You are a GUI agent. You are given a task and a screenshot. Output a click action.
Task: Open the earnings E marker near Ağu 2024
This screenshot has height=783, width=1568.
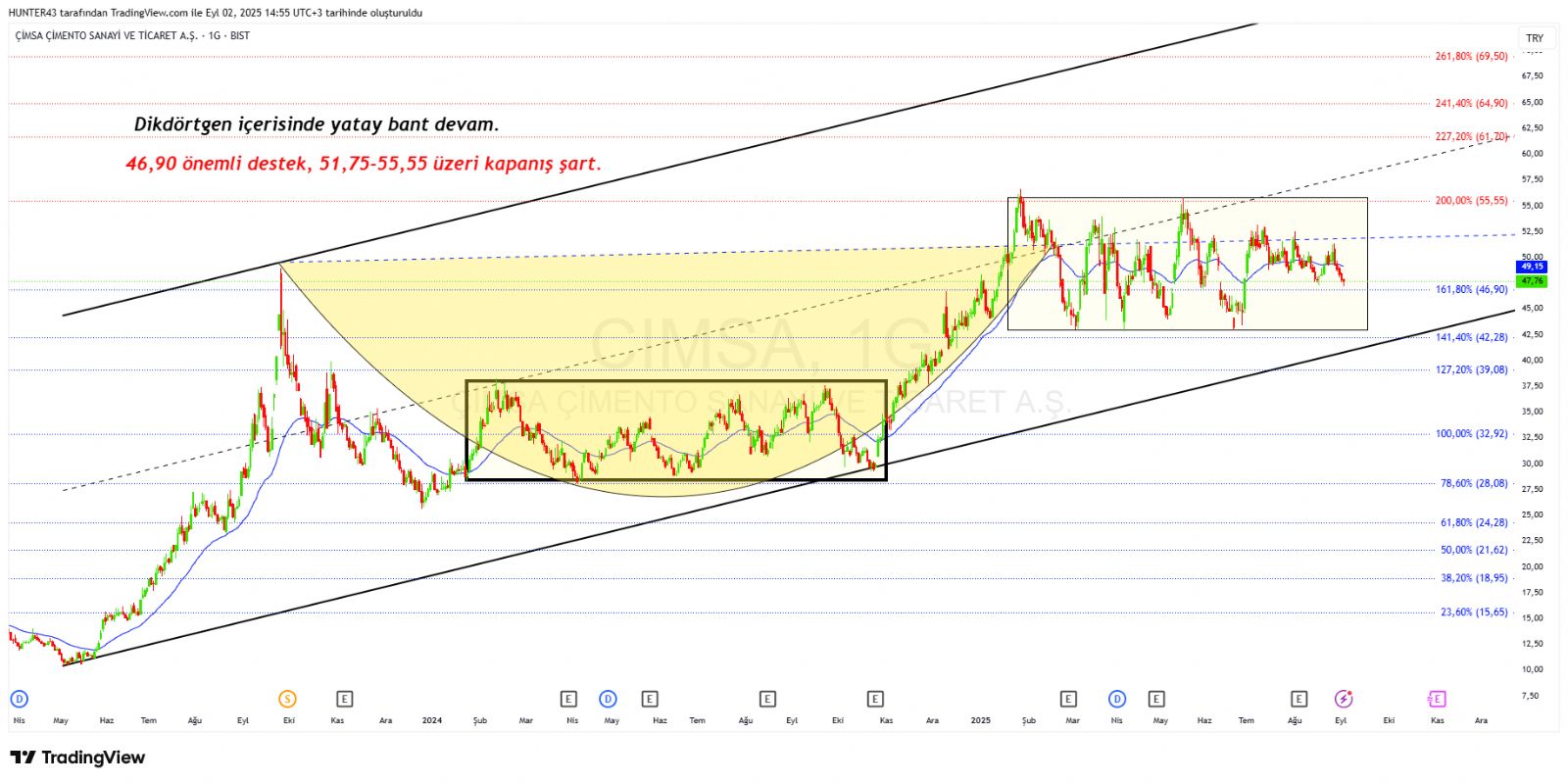(x=767, y=699)
